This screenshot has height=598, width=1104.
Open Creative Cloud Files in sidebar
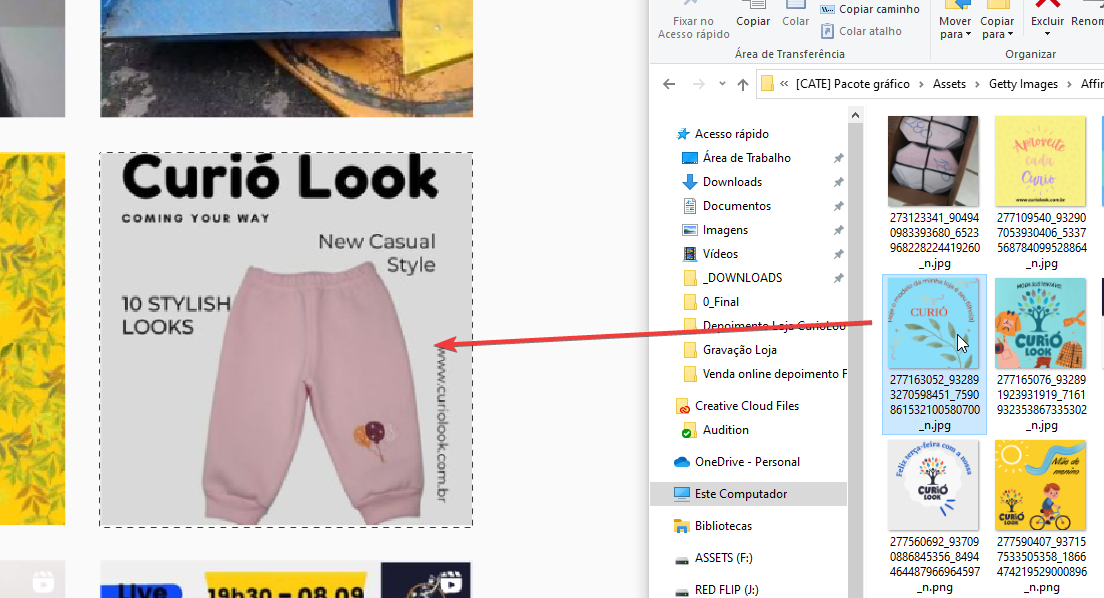point(747,406)
